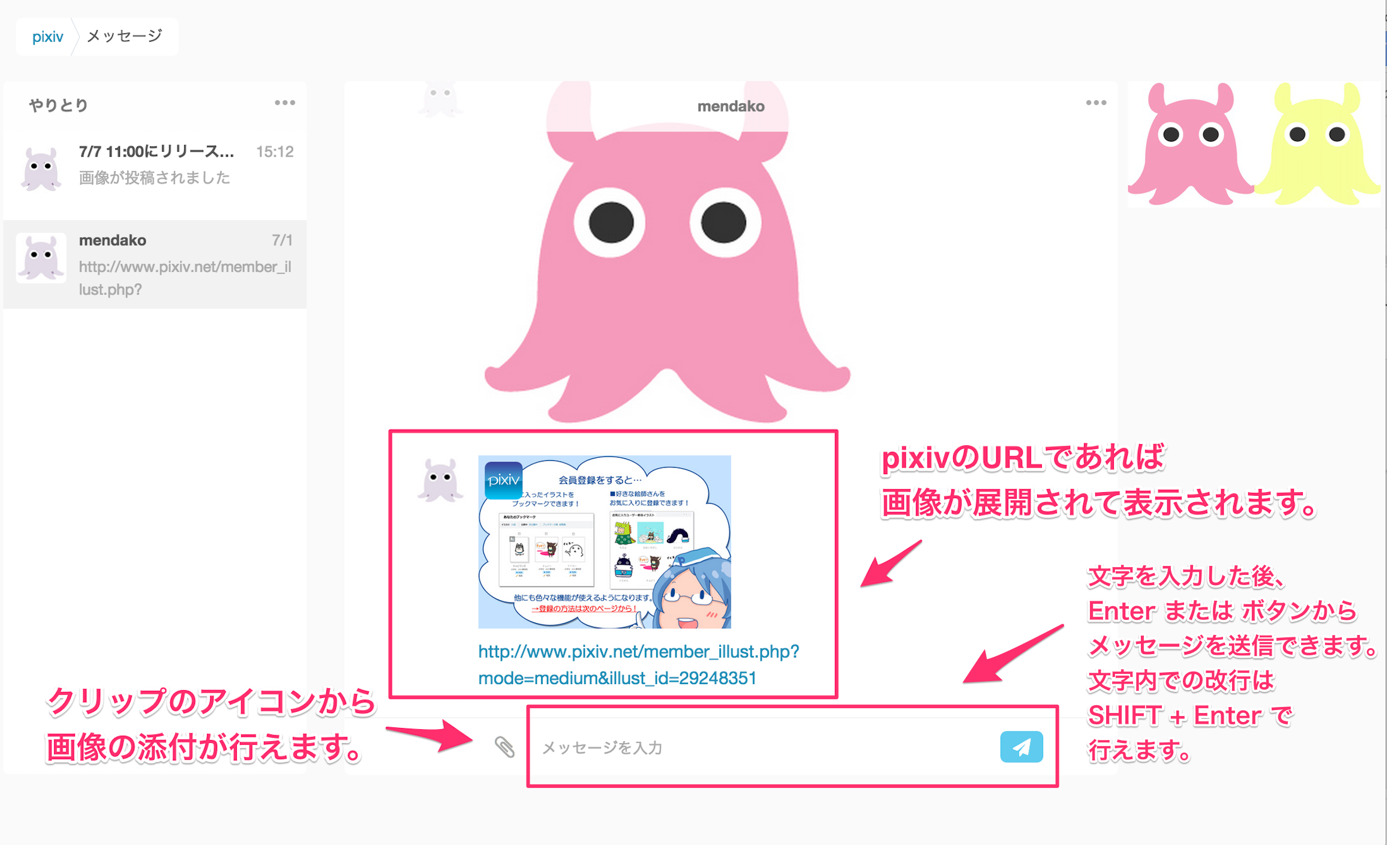Click the faded avatar at top of chat

coord(440,98)
